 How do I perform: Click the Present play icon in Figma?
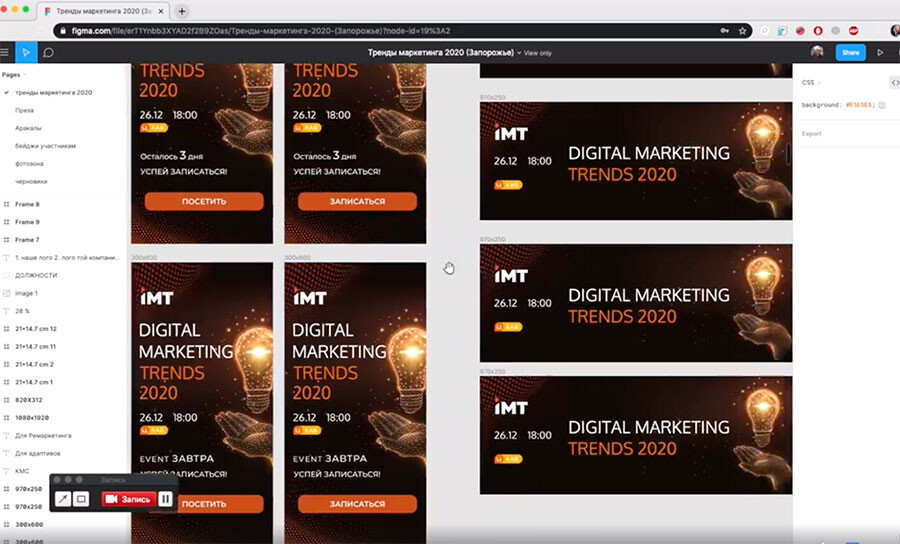pos(880,53)
